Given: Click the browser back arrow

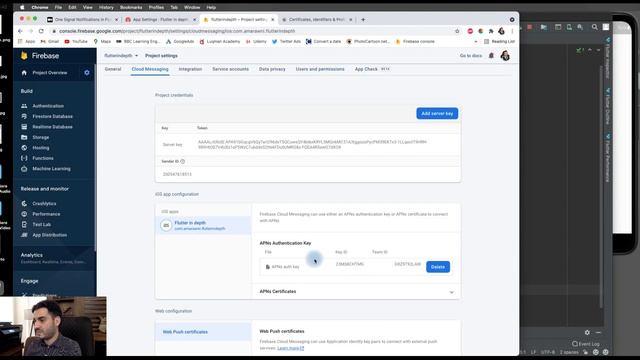Looking at the screenshot, I should (20, 31).
